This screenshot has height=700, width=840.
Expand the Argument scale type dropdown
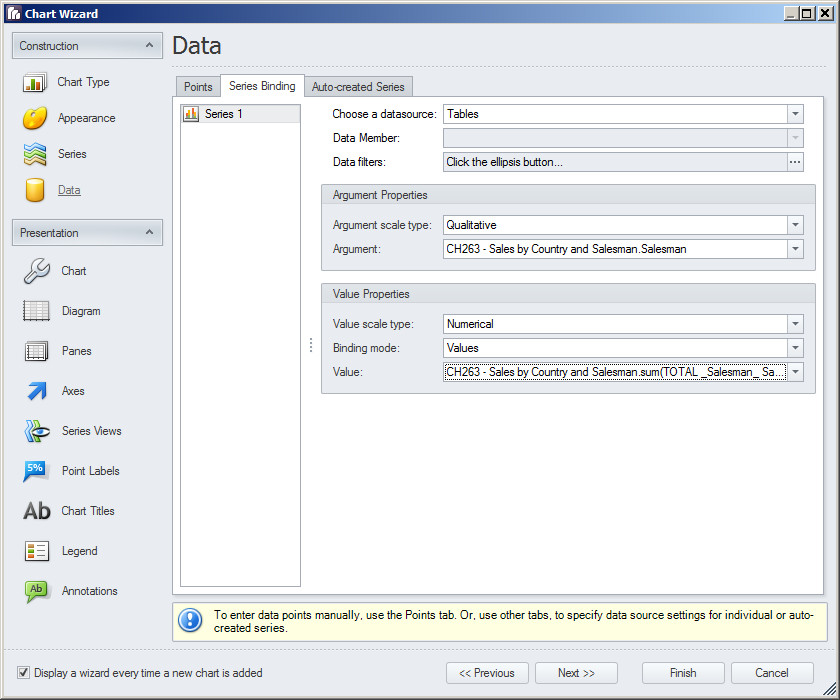click(795, 225)
